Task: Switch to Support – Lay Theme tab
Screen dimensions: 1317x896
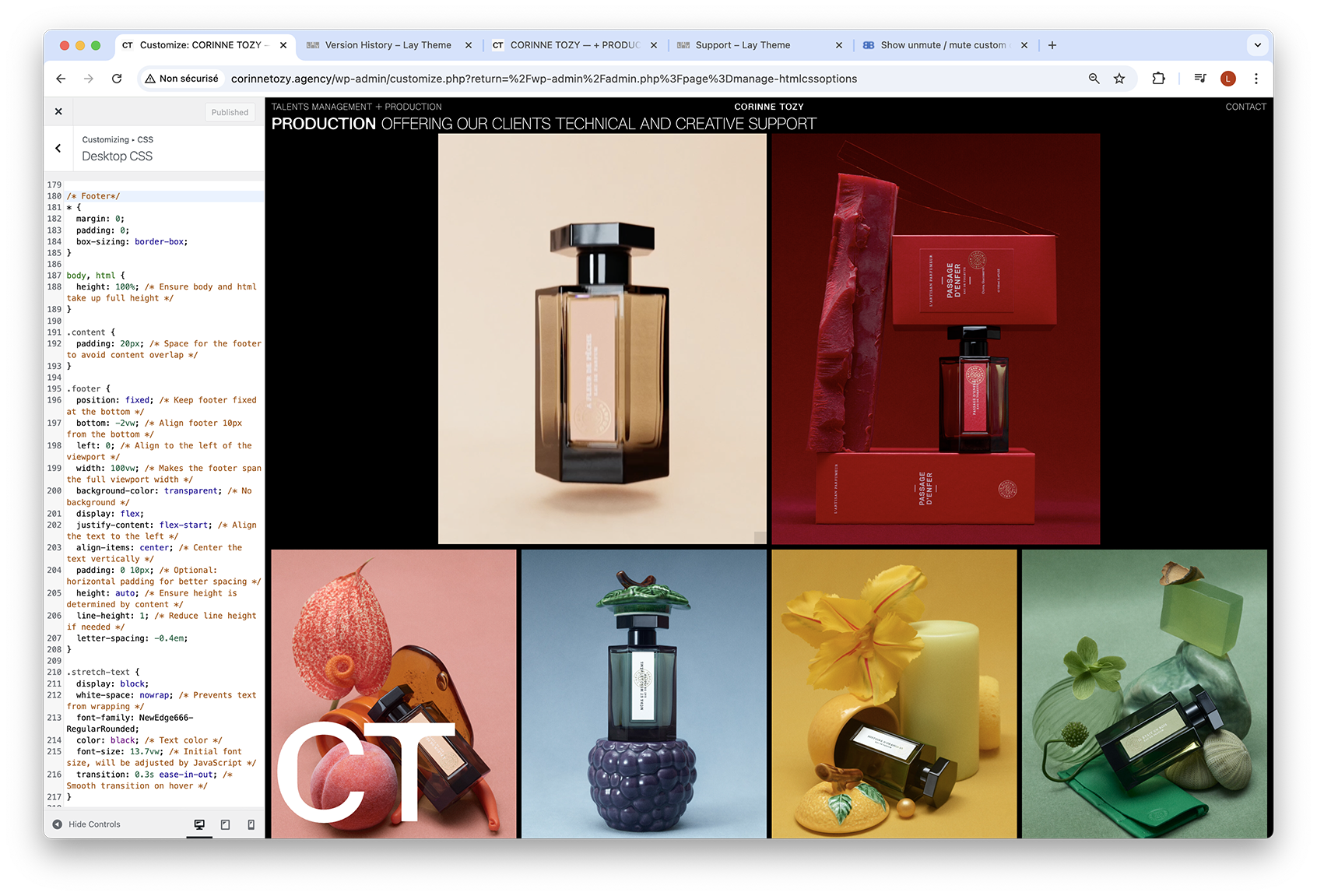Action: tap(743, 45)
